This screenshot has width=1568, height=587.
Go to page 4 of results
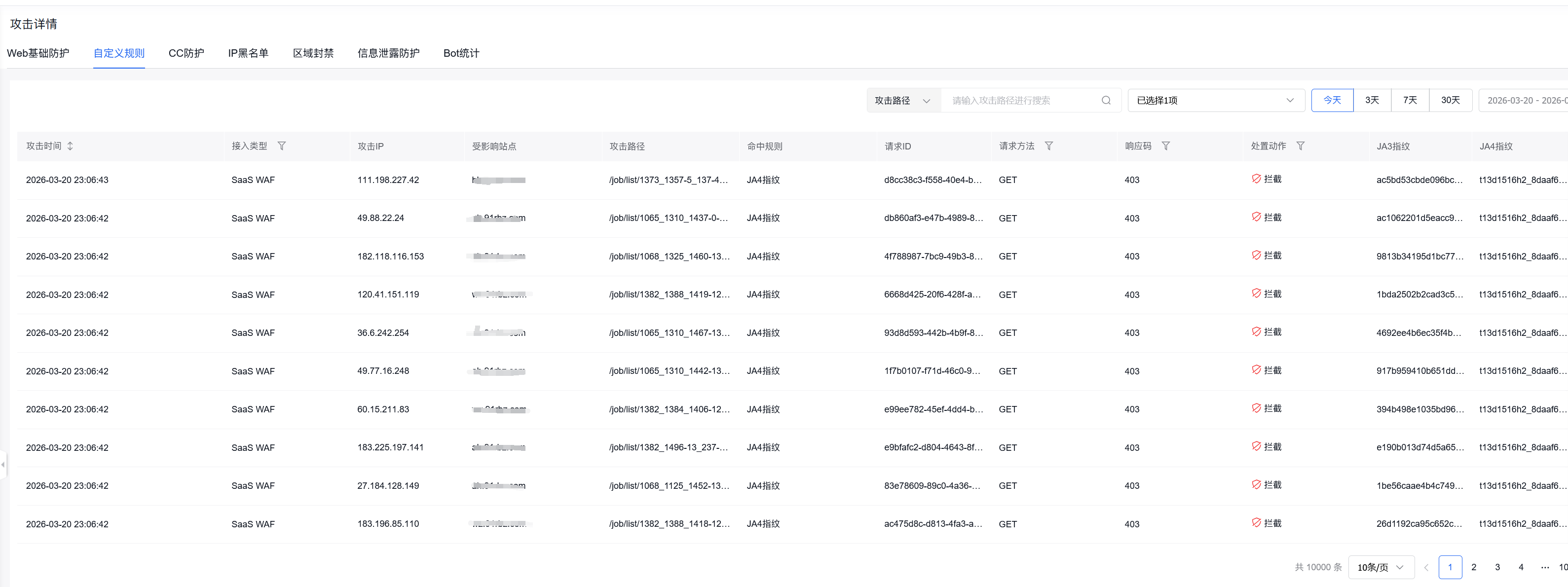point(1521,567)
